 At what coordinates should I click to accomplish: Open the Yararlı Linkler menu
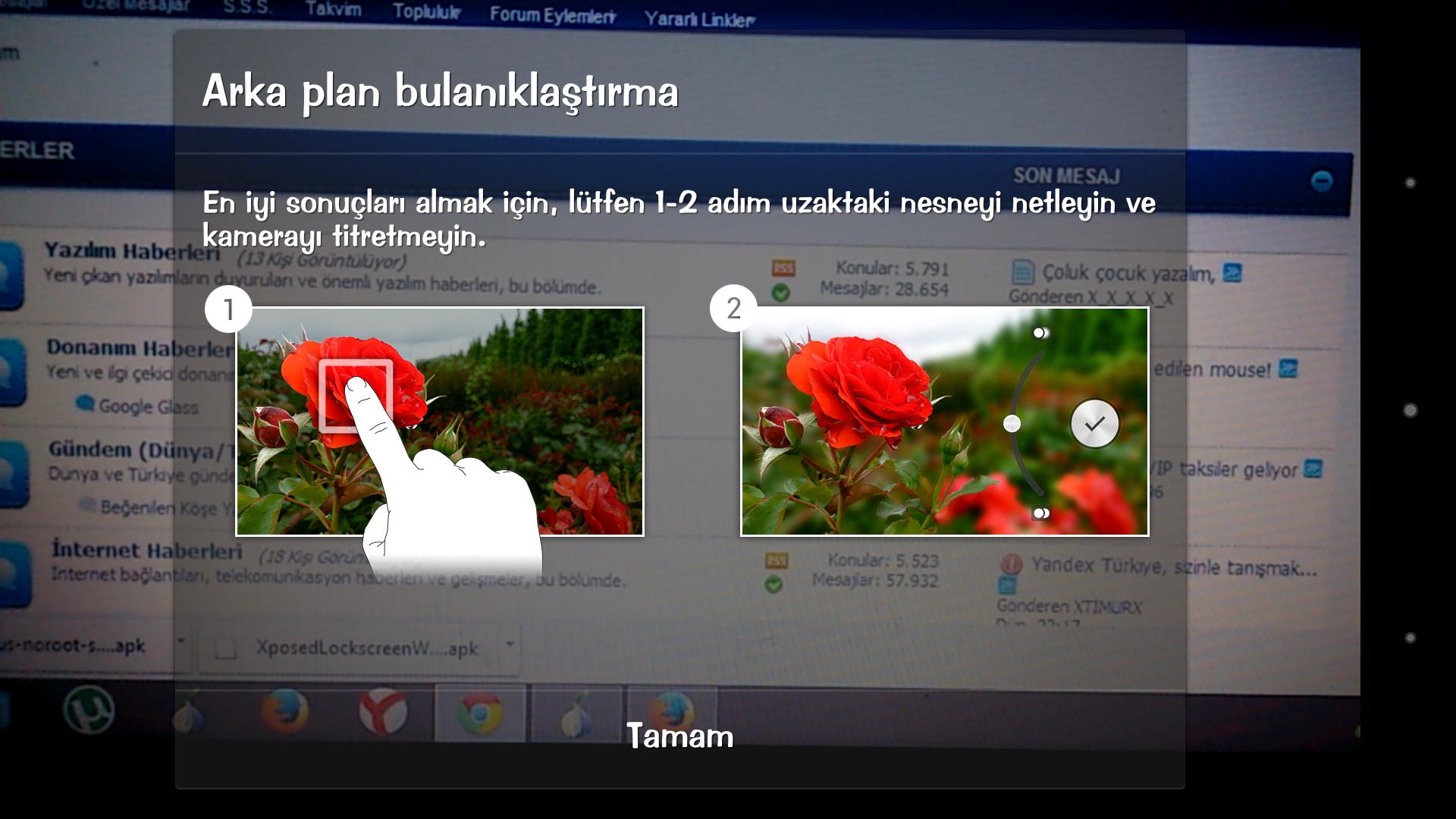(x=699, y=19)
